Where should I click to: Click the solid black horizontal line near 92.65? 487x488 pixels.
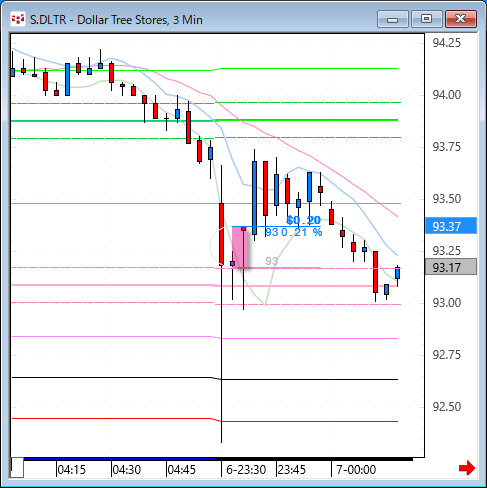click(x=205, y=378)
